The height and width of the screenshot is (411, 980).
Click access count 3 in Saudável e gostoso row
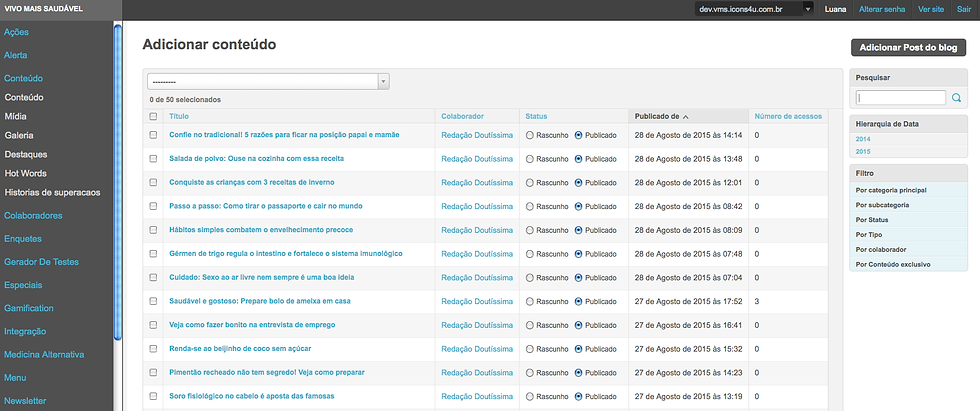[757, 301]
